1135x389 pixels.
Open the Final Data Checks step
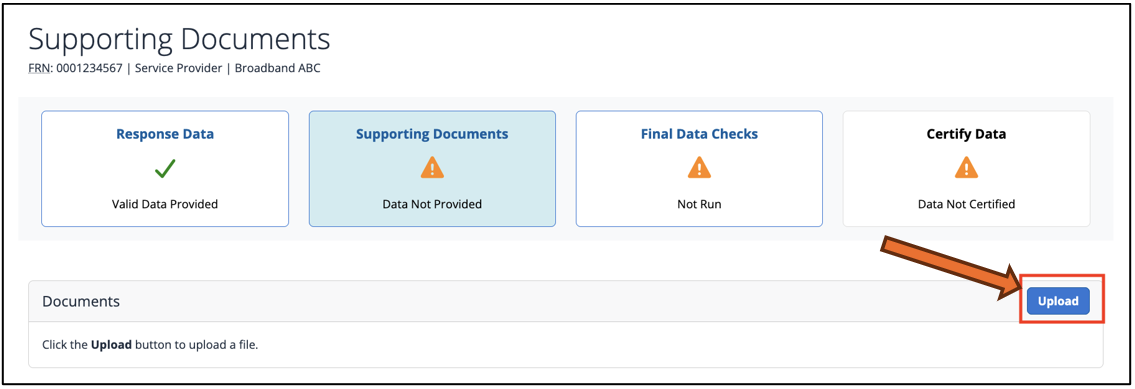click(x=699, y=134)
